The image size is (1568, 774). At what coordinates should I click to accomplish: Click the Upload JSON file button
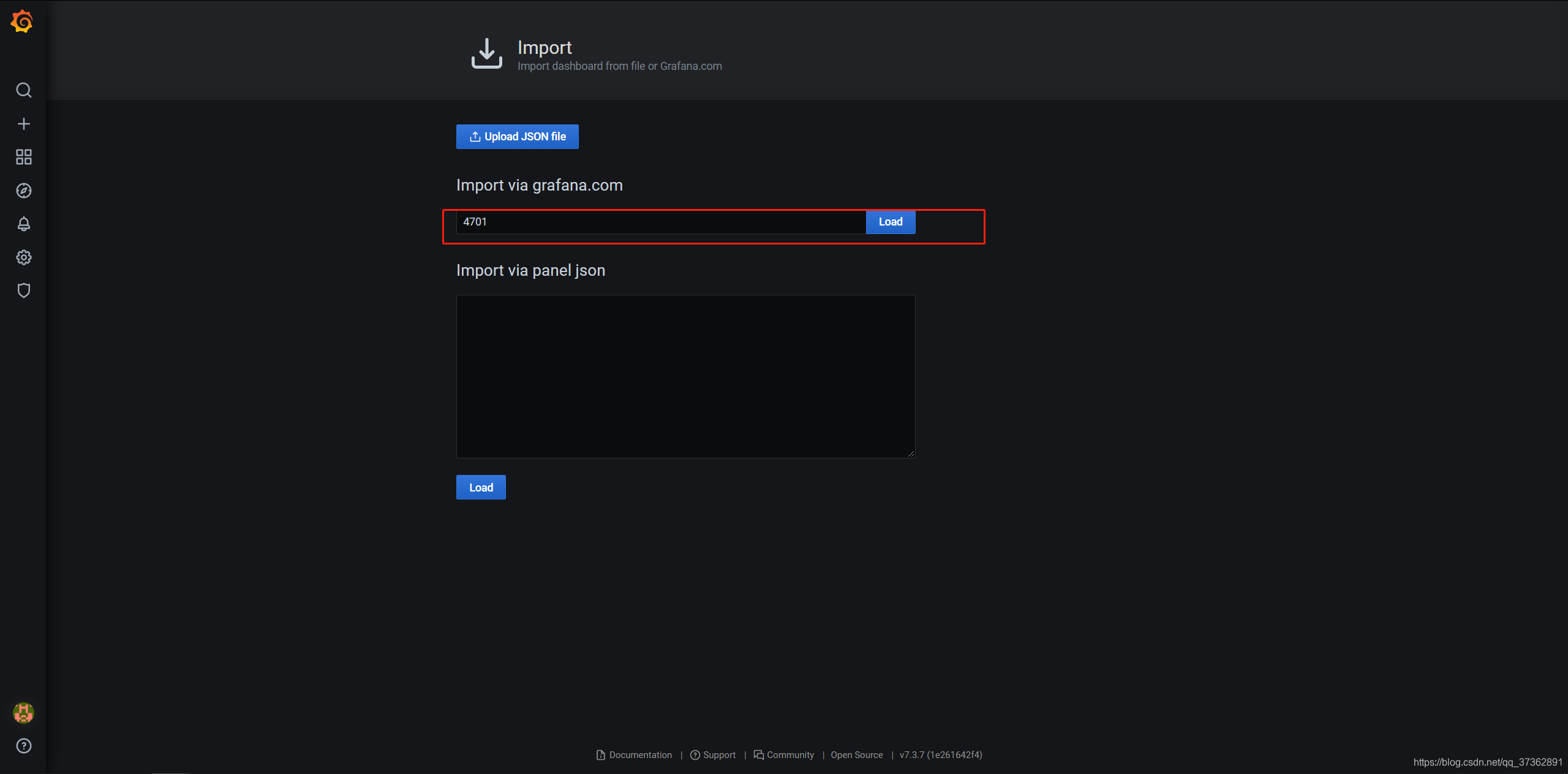[517, 137]
